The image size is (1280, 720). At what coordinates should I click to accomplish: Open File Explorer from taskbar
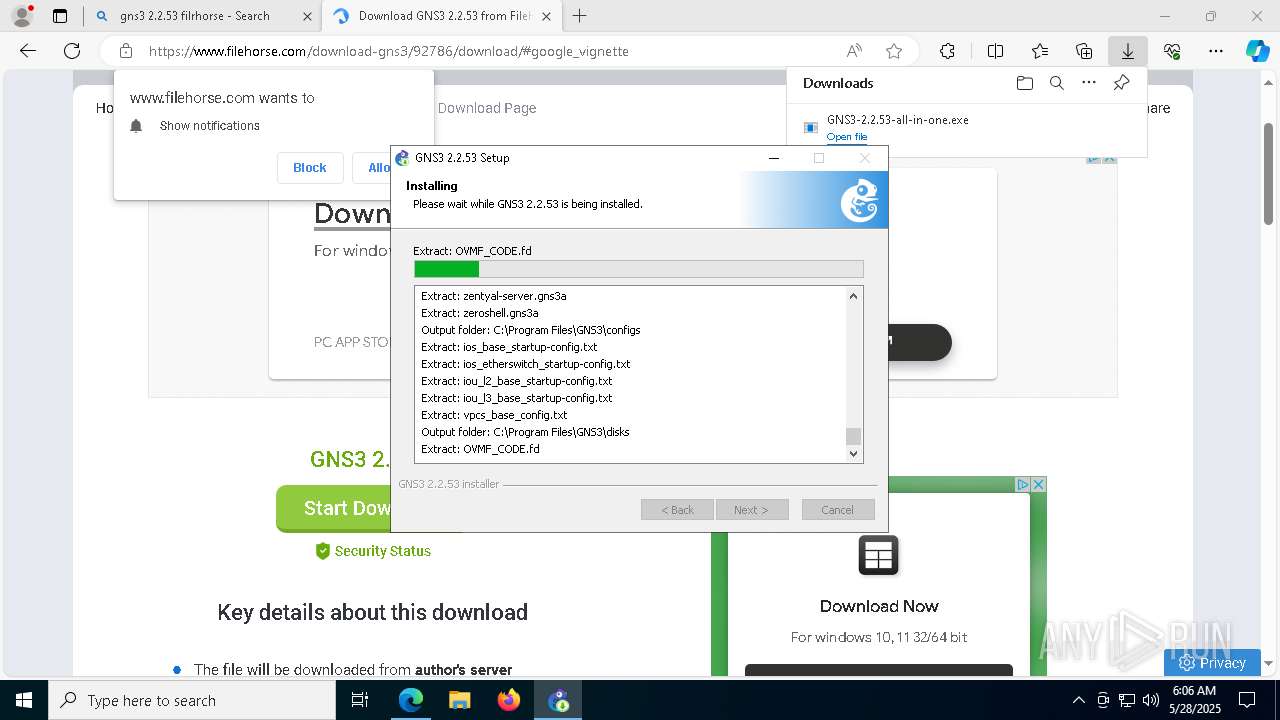(459, 700)
